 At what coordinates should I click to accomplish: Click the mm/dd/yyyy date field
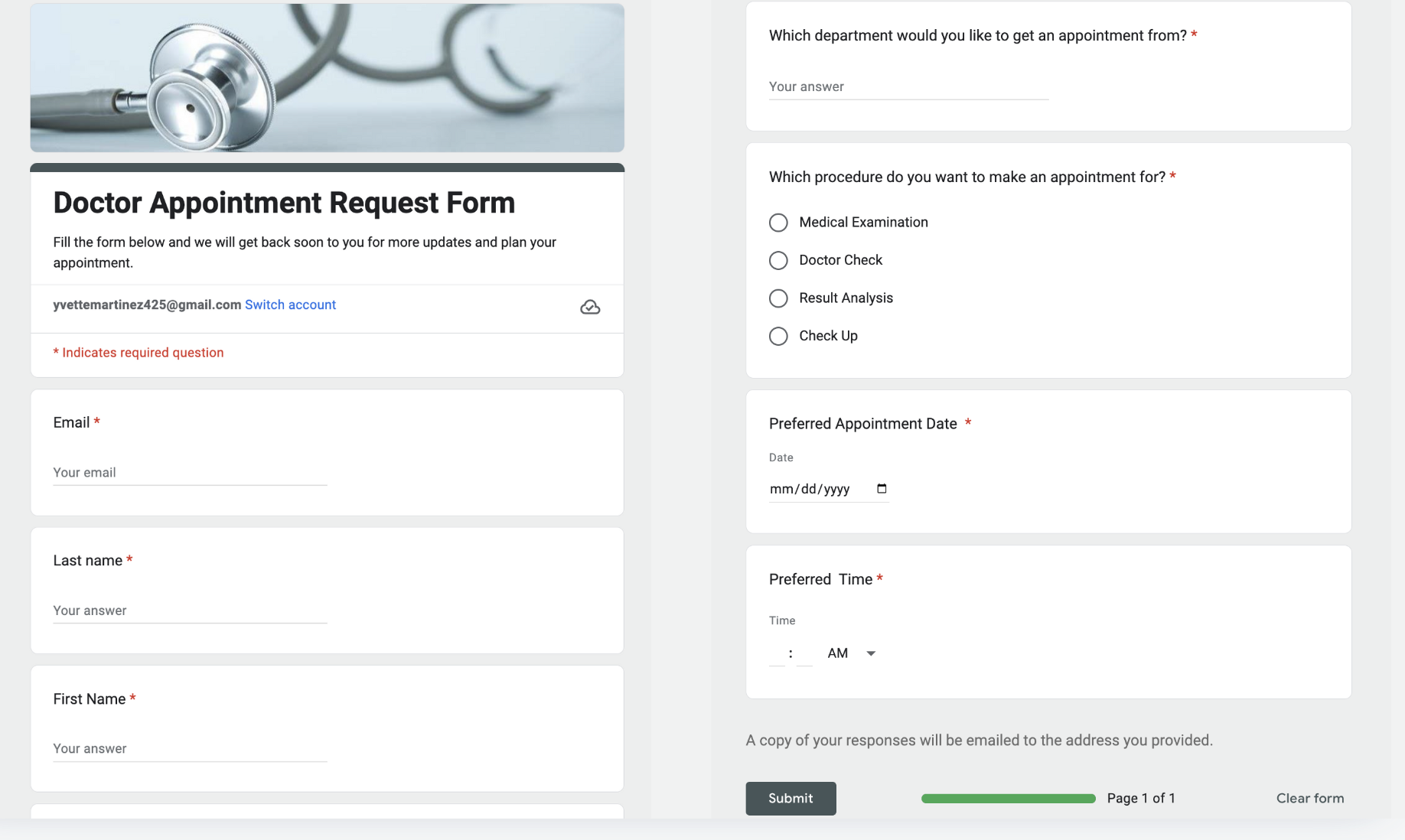tap(810, 489)
